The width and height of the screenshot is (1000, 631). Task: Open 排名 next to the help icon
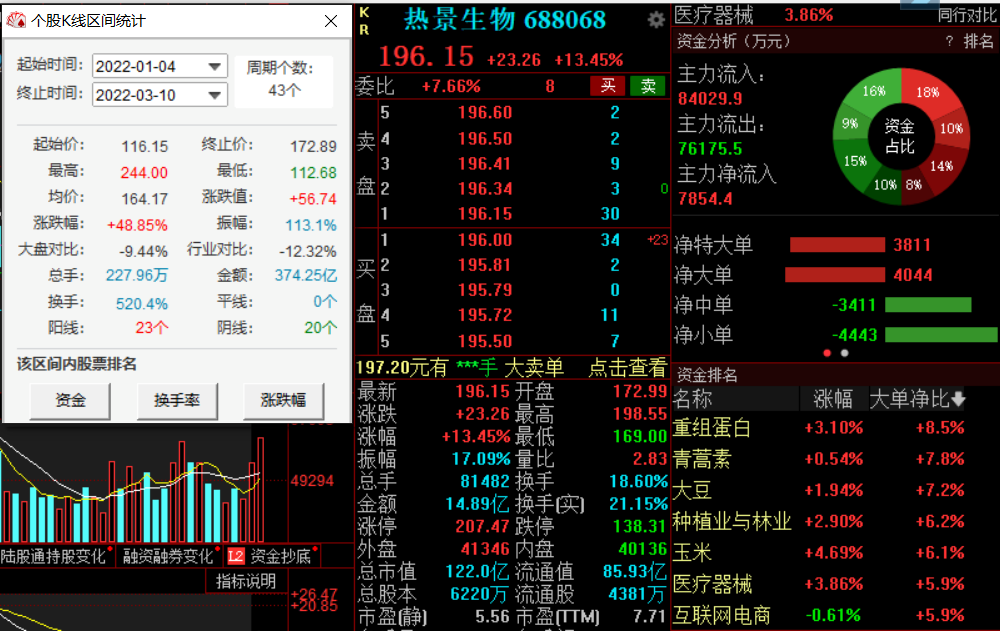[x=978, y=42]
